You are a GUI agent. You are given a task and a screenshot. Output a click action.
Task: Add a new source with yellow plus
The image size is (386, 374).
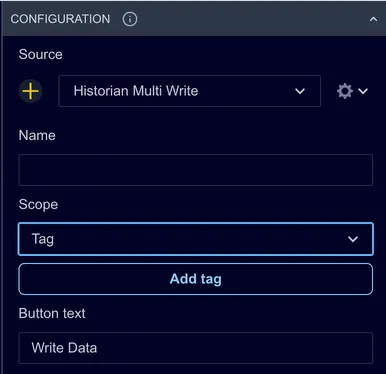[30, 91]
